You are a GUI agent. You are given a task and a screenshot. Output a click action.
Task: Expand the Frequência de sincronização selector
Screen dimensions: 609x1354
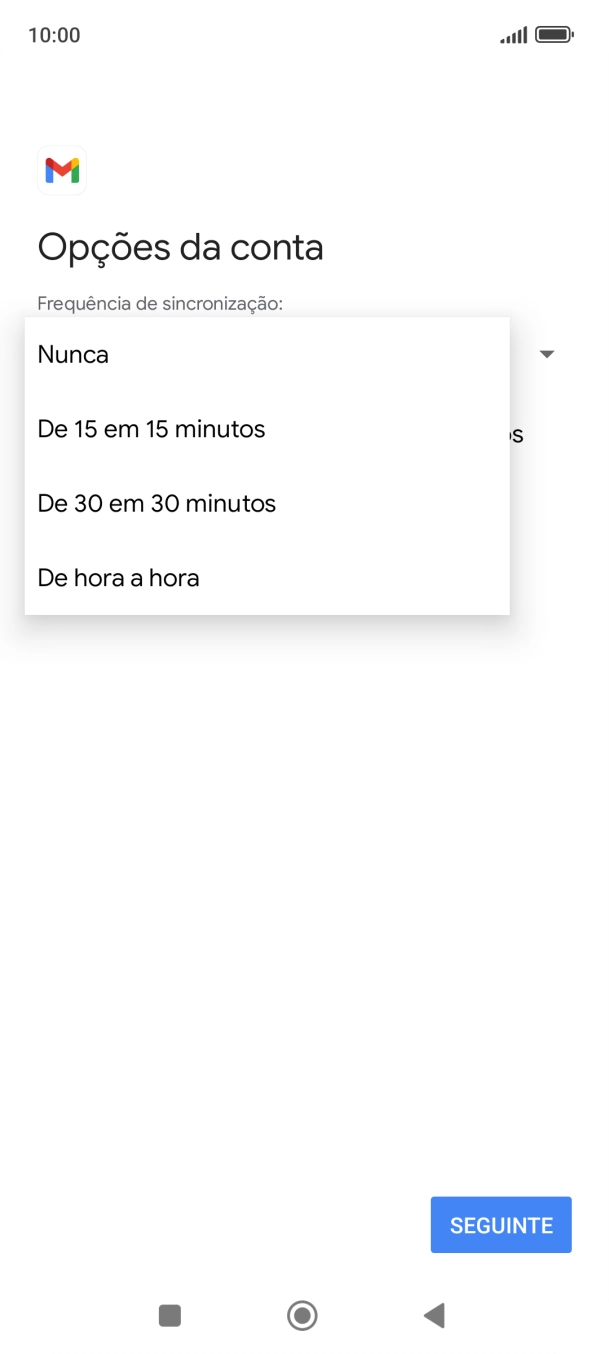[x=546, y=354]
